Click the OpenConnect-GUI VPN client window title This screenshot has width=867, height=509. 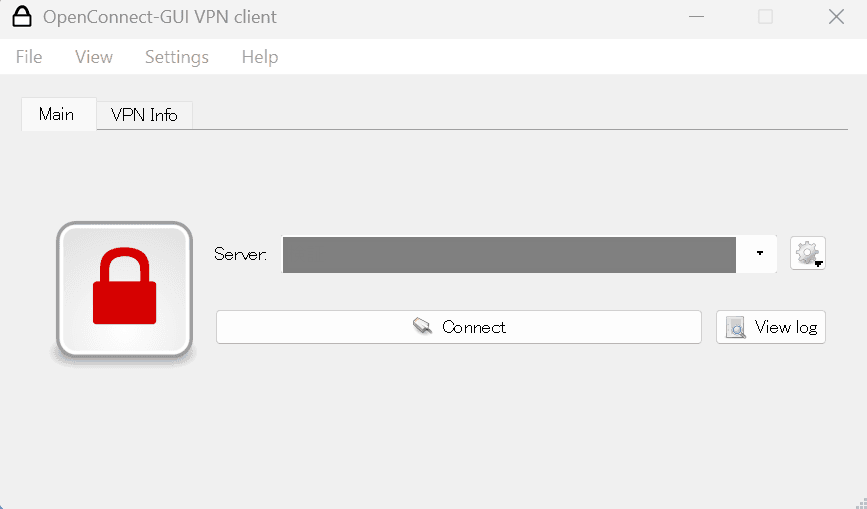[160, 17]
